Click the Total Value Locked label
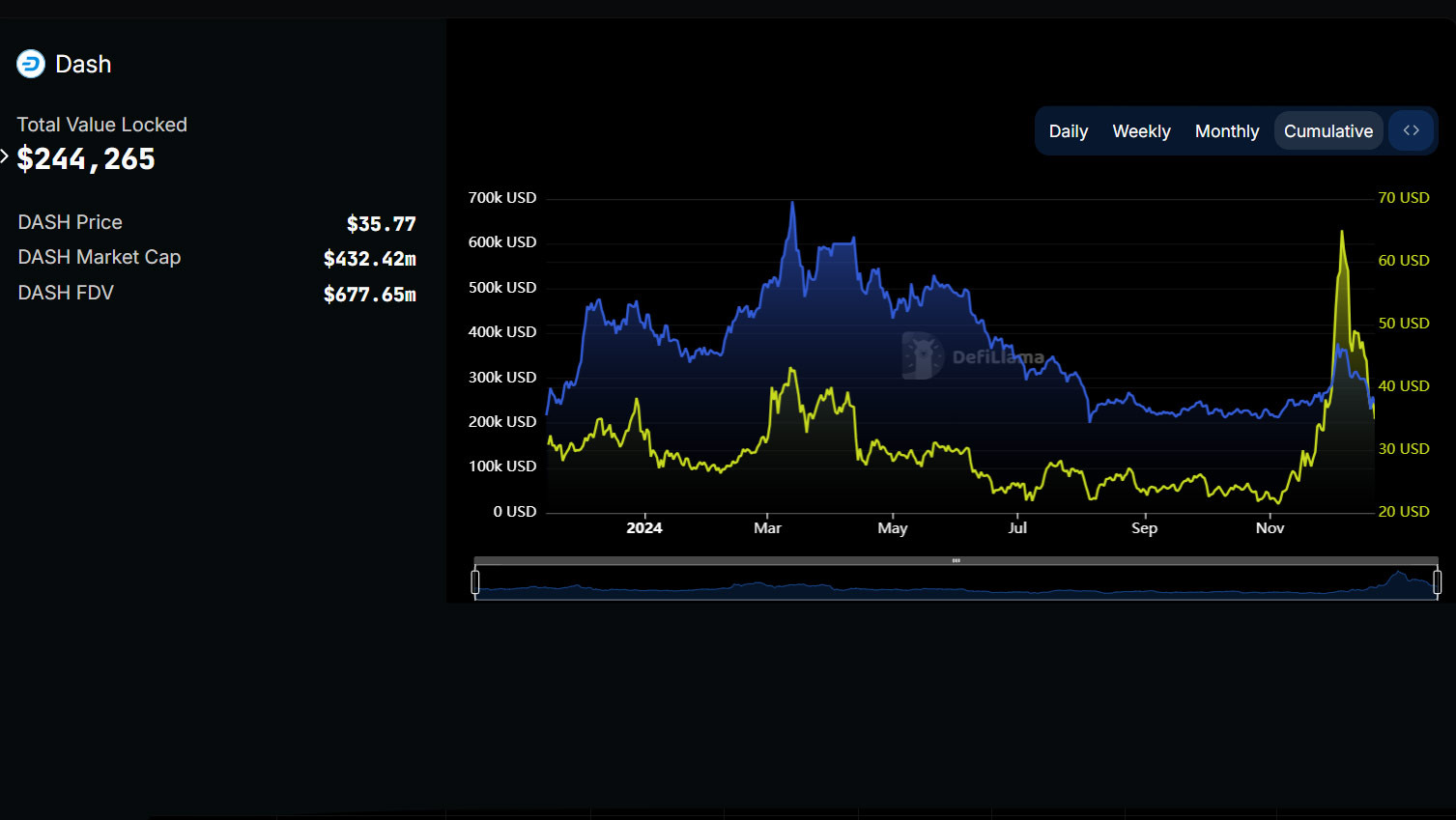 tap(101, 125)
